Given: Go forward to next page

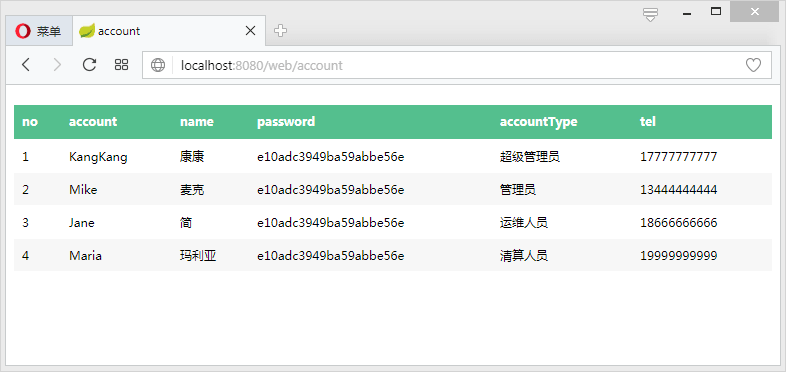Looking at the screenshot, I should 57,65.
